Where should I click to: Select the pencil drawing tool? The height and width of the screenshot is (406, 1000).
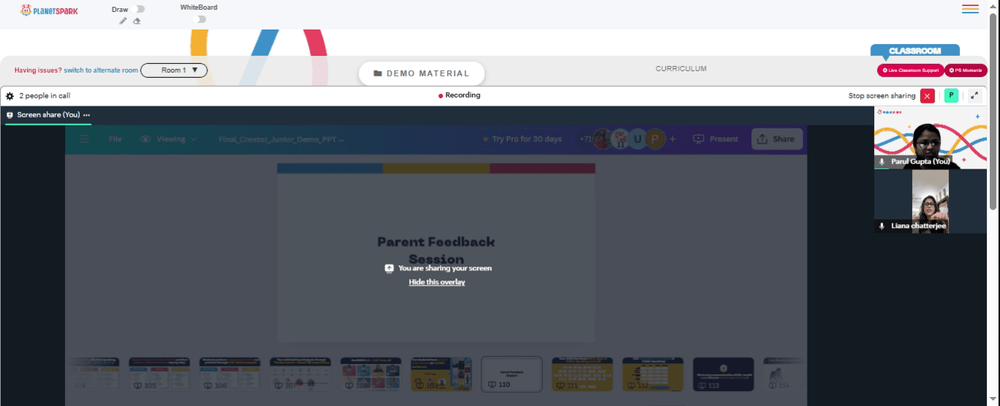[123, 21]
